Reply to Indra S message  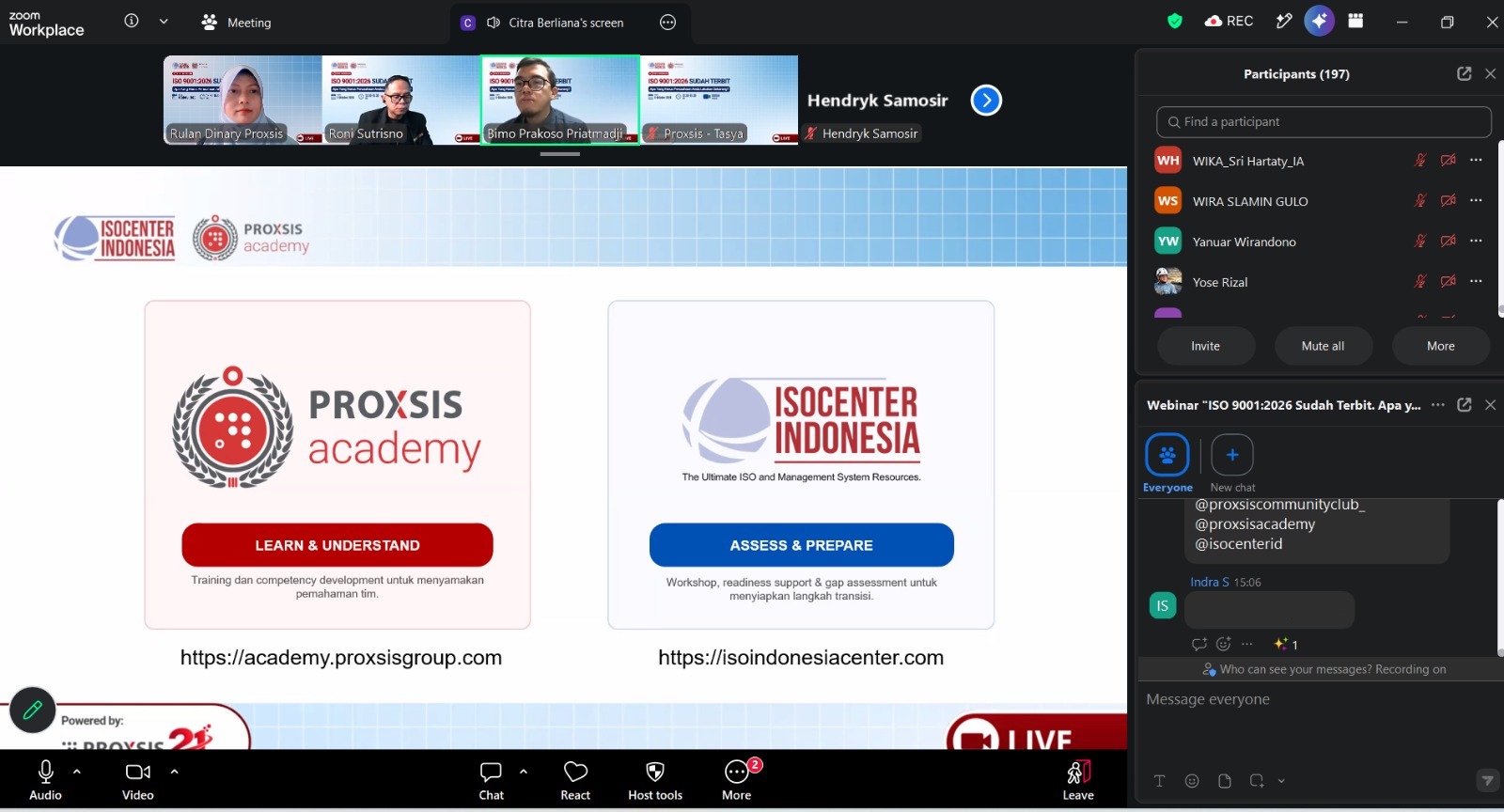click(1199, 645)
